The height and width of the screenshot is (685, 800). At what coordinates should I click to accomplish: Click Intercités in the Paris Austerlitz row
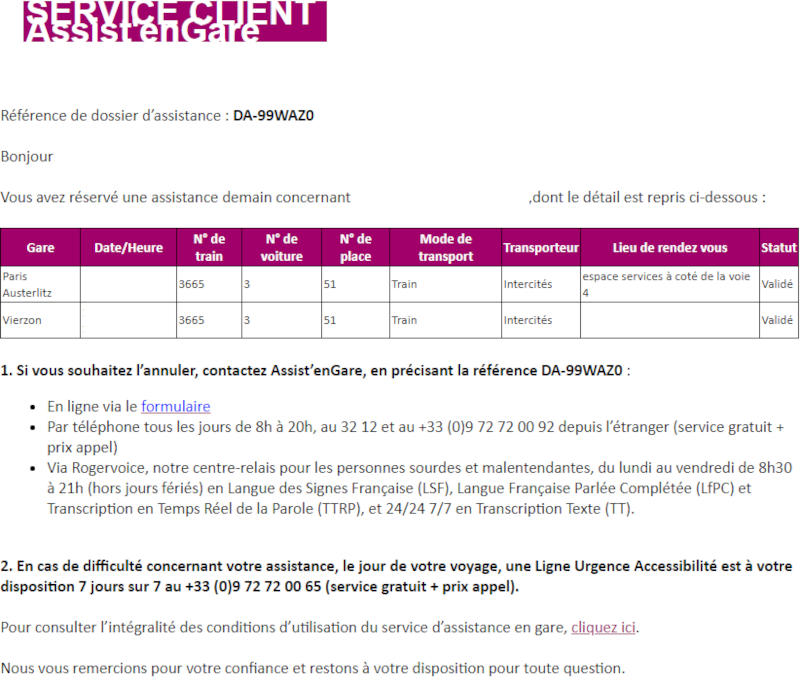[x=528, y=284]
